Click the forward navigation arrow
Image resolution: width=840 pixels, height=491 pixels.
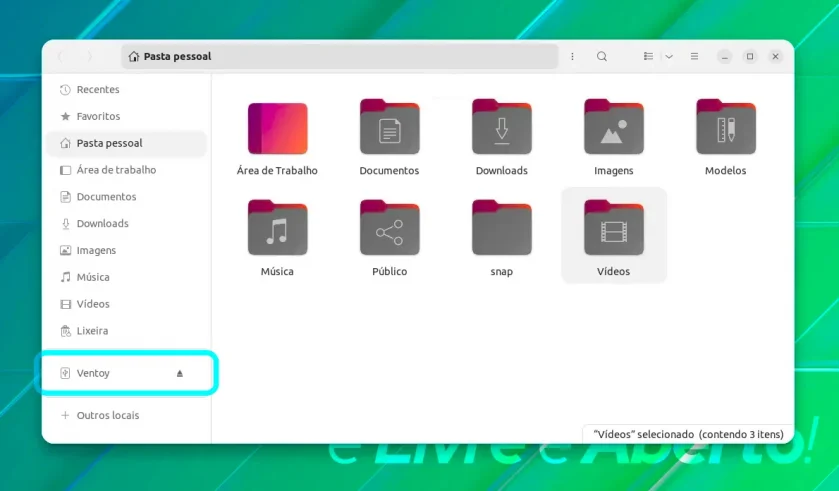(x=89, y=56)
